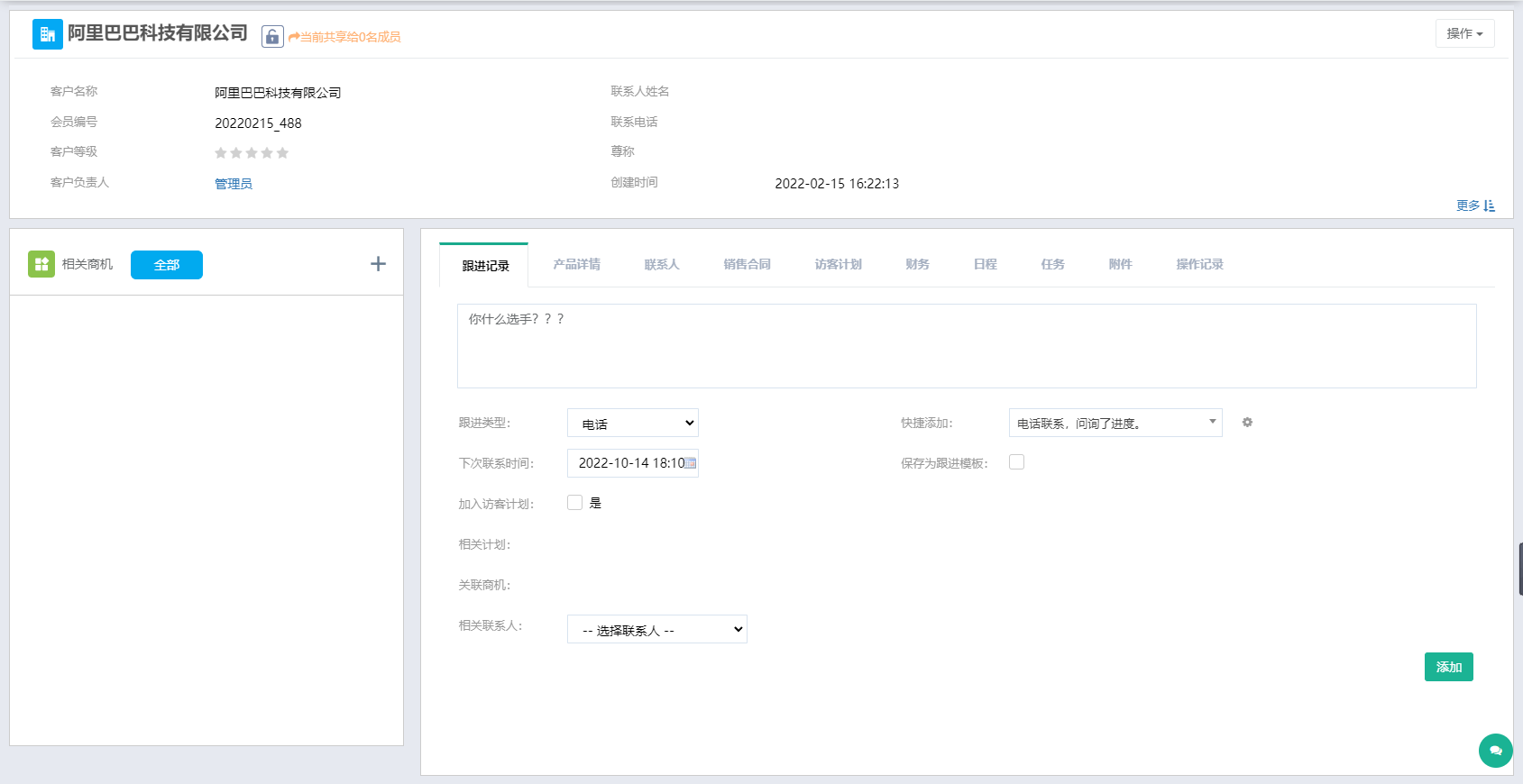Click the orange share arrow icon
This screenshot has width=1523, height=784.
(x=294, y=37)
